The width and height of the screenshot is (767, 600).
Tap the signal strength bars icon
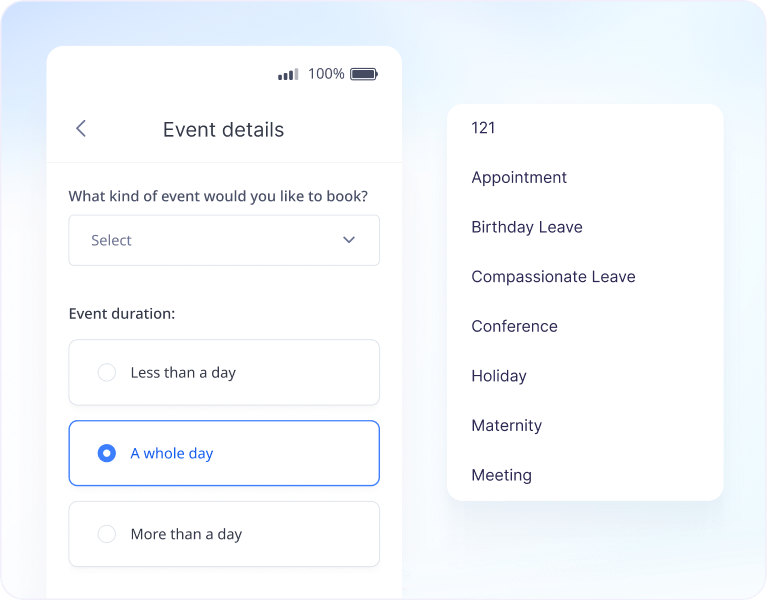[288, 74]
